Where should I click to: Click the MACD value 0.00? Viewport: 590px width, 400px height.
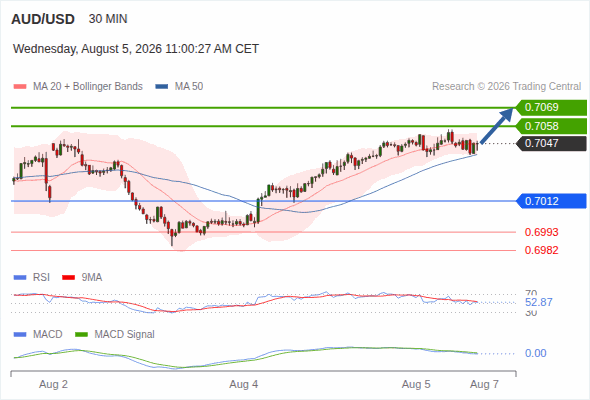coord(535,353)
